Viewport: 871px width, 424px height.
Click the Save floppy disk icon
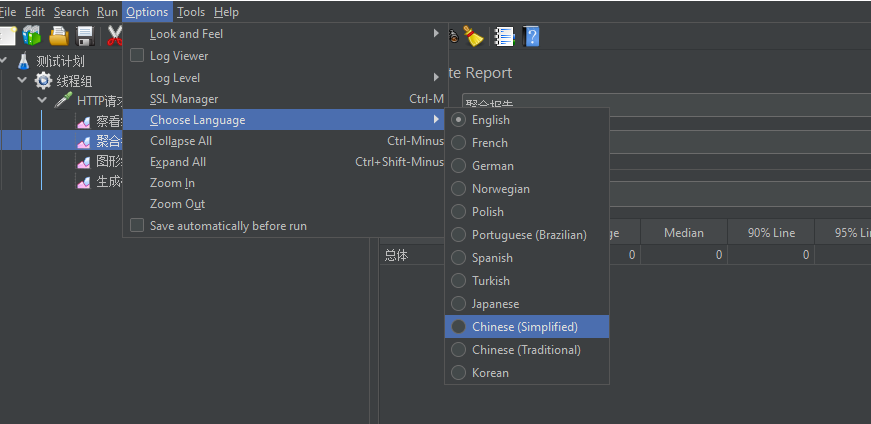(86, 36)
